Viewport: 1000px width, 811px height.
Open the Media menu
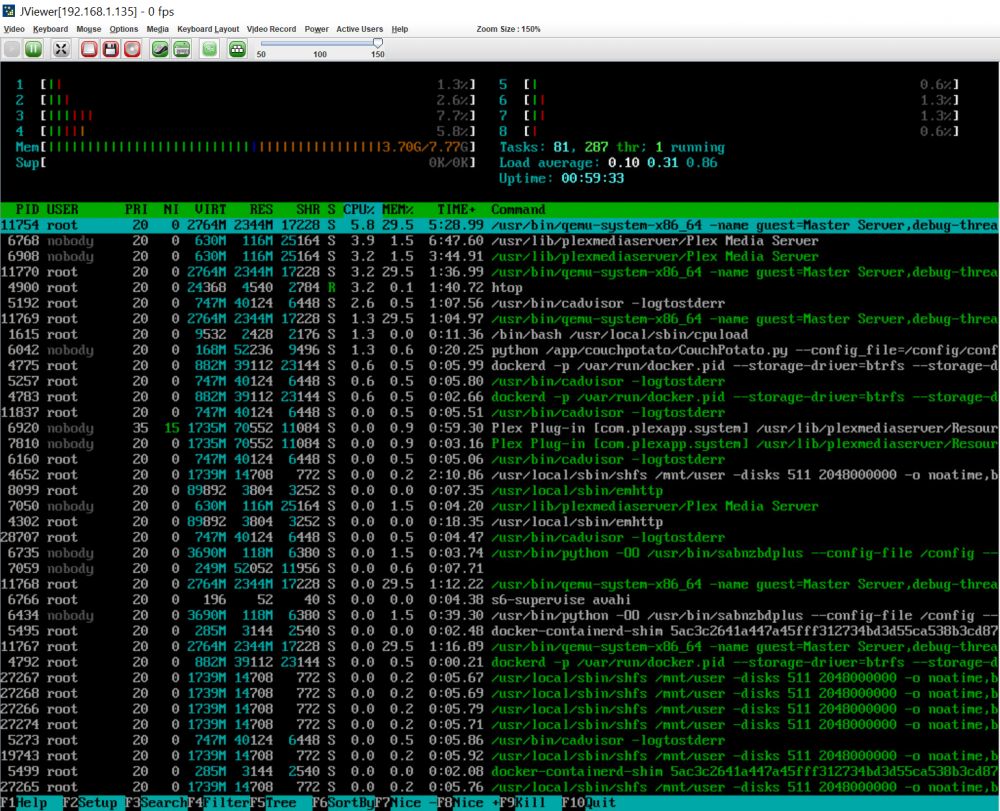coord(158,29)
